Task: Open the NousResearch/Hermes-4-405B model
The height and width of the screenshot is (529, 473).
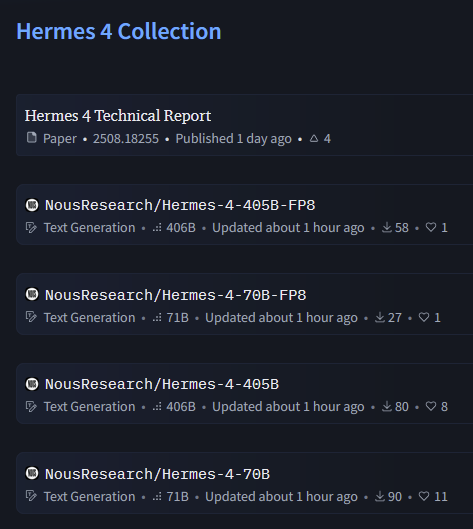Action: coord(162,384)
